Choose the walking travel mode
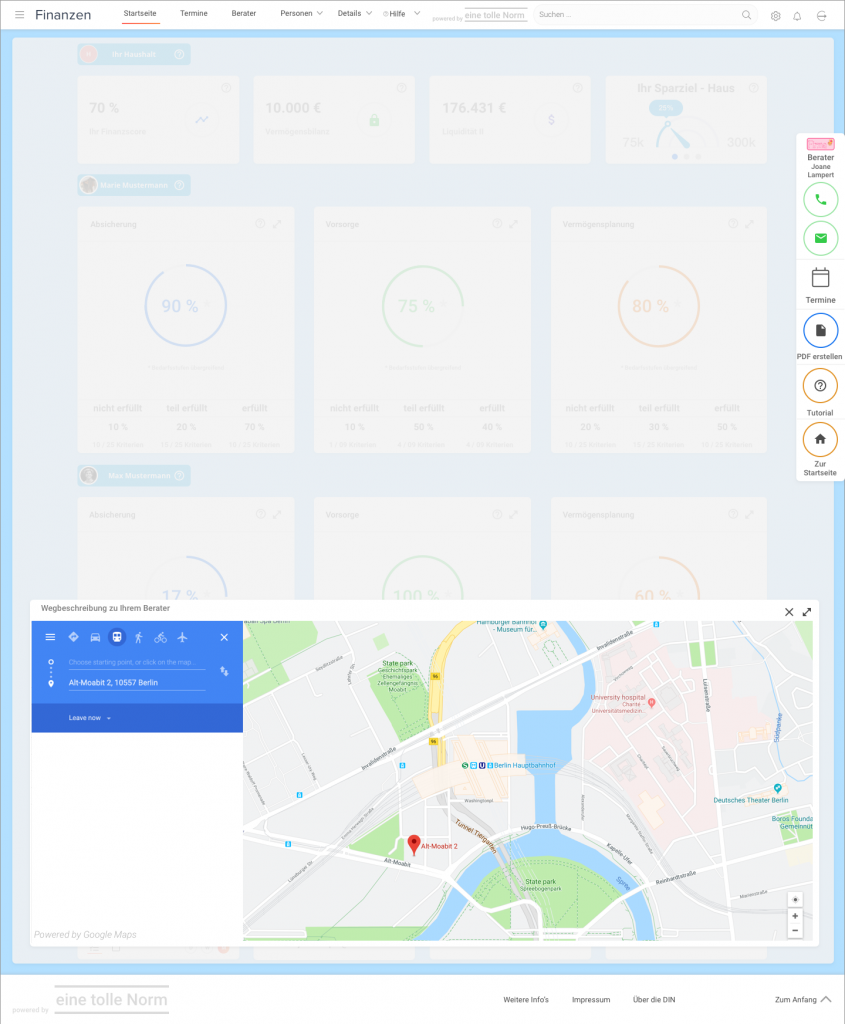Image resolution: width=845 pixels, height=1024 pixels. tap(139, 637)
